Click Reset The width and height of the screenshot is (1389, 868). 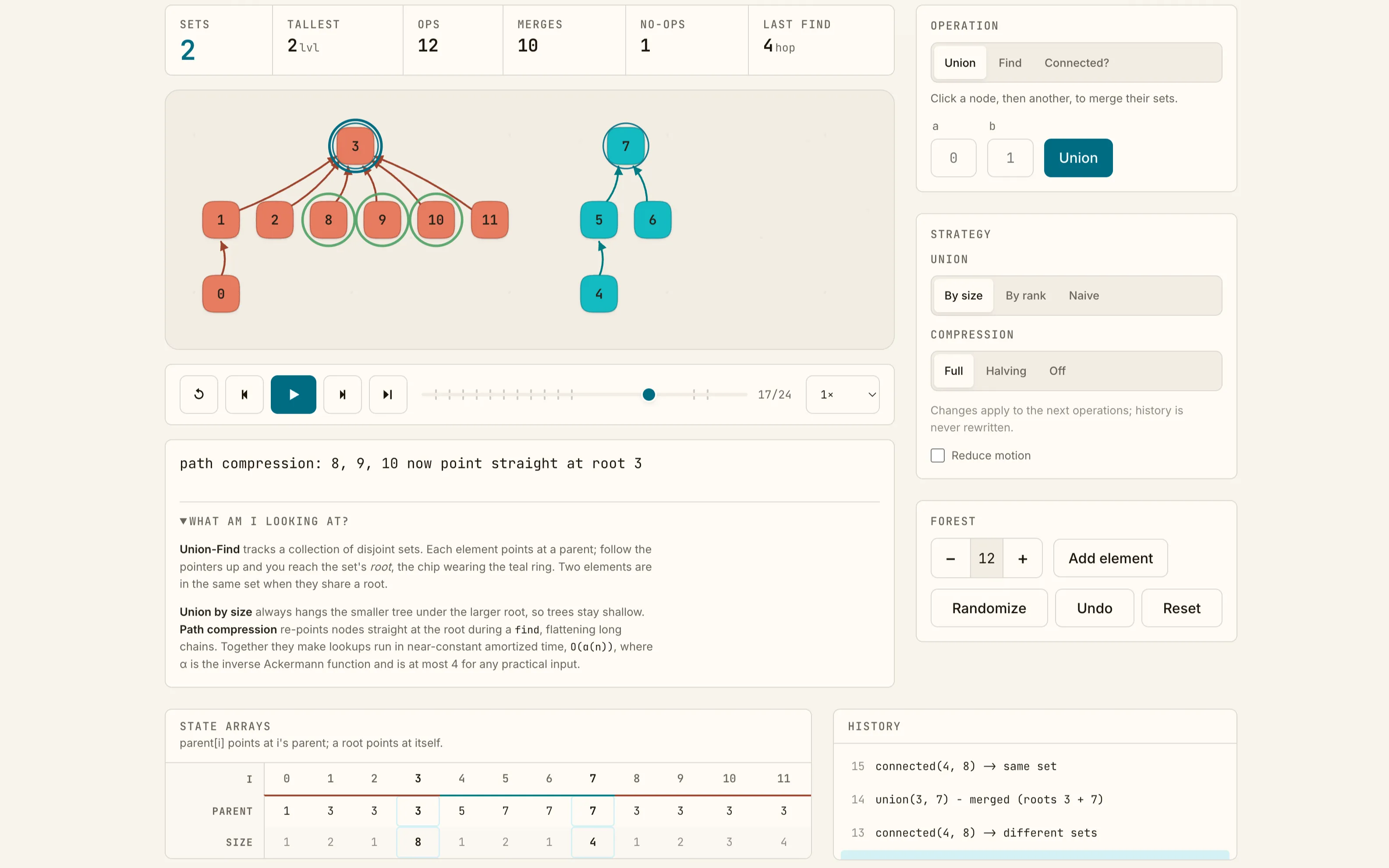1181,608
